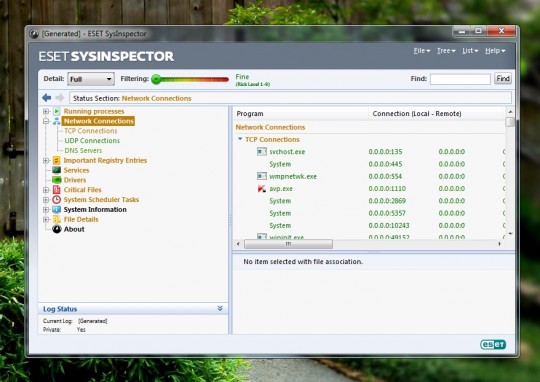The image size is (540, 382).
Task: Expand the System Scheduler Tasks node
Action: pyautogui.click(x=46, y=200)
